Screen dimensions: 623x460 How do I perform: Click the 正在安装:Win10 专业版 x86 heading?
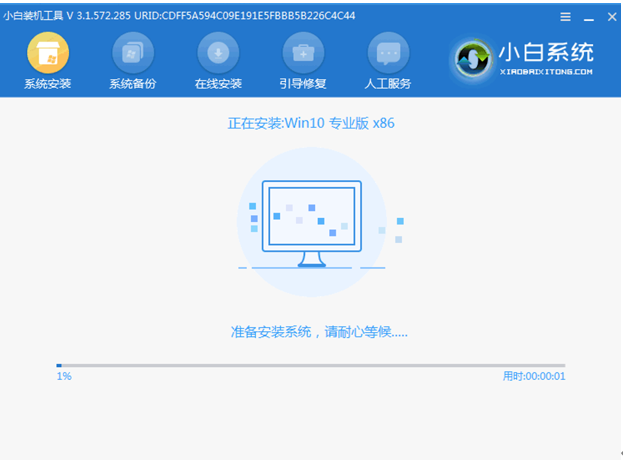[311, 123]
